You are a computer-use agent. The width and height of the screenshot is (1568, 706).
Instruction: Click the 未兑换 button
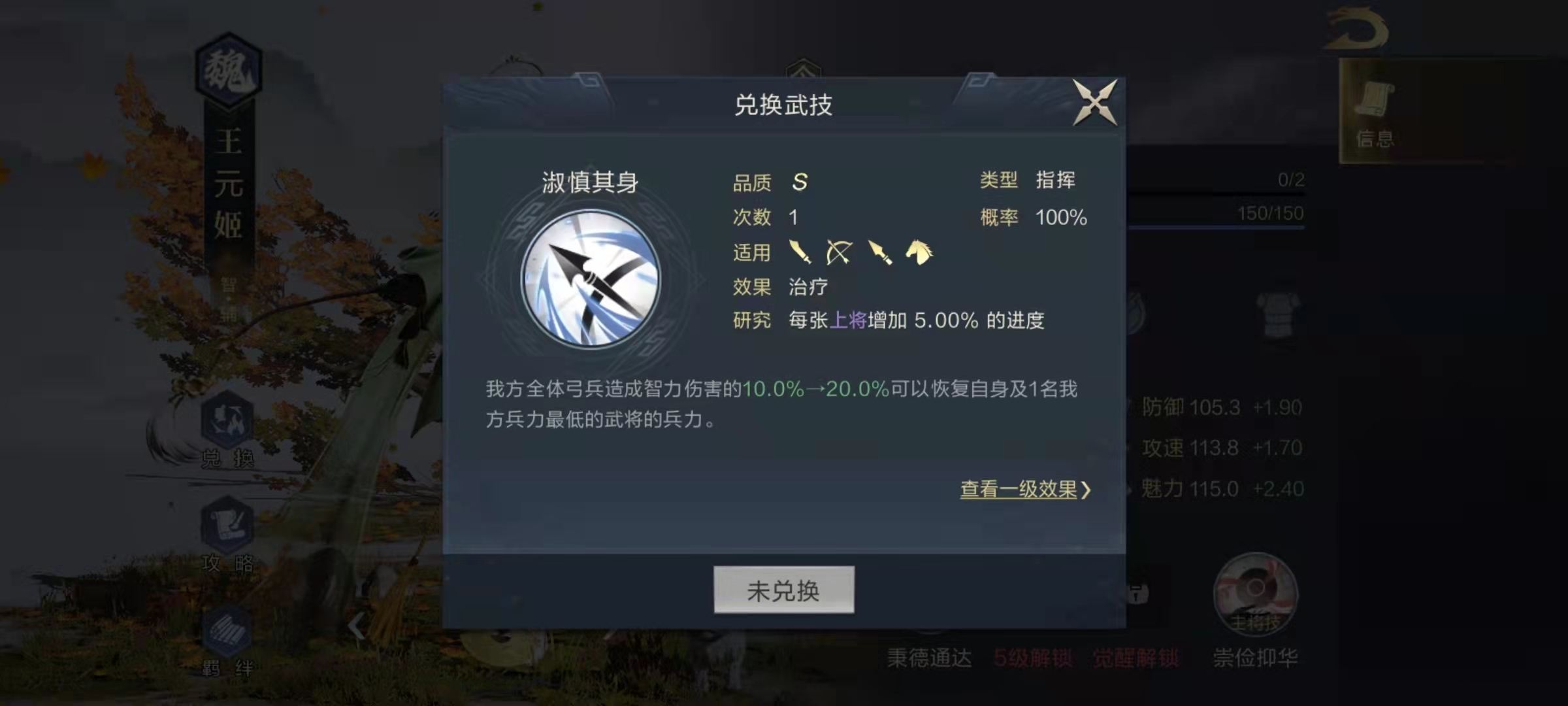[x=783, y=590]
